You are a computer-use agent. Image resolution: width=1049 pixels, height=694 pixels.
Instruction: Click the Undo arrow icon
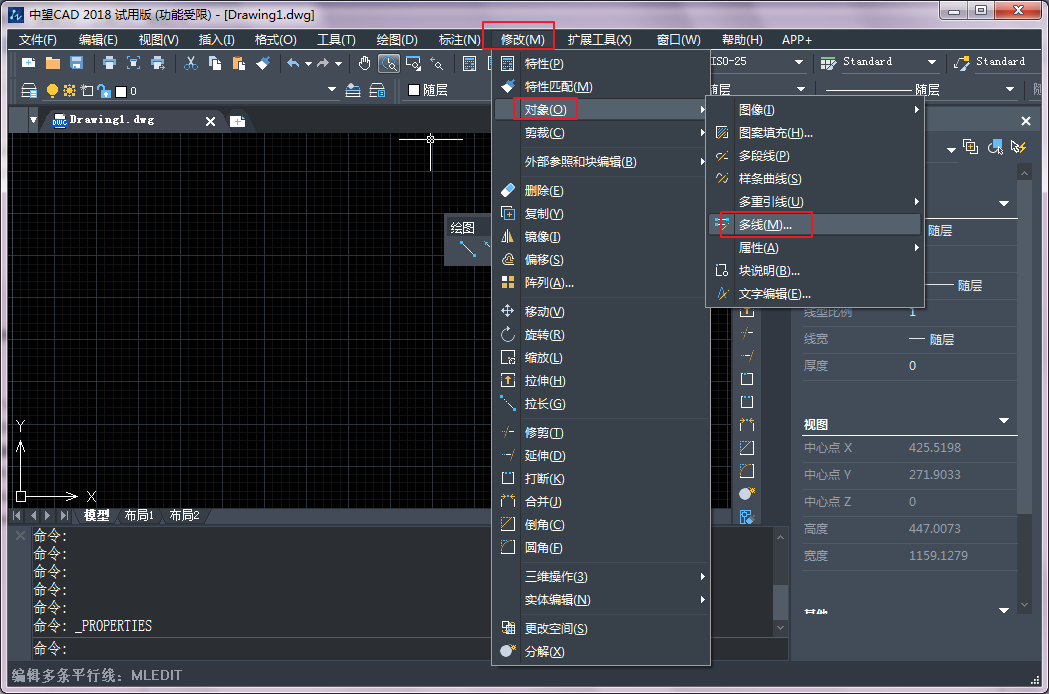[295, 62]
